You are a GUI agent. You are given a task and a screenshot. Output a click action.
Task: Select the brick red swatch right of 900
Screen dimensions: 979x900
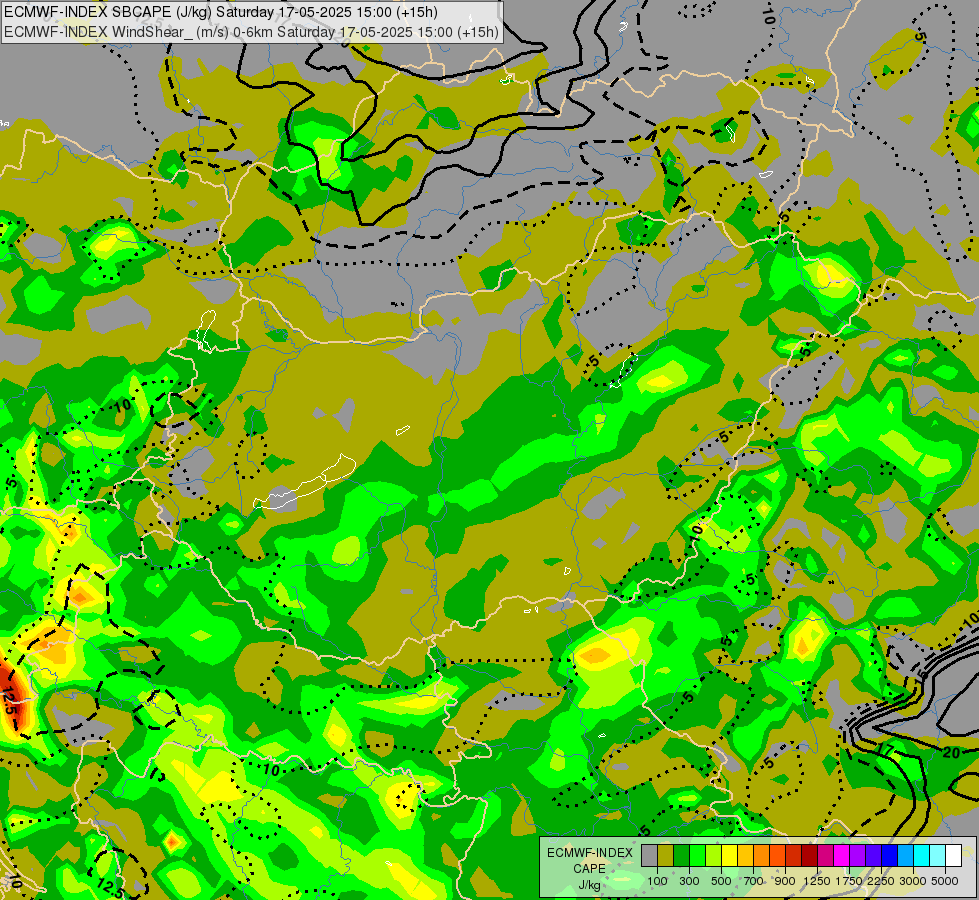click(794, 855)
